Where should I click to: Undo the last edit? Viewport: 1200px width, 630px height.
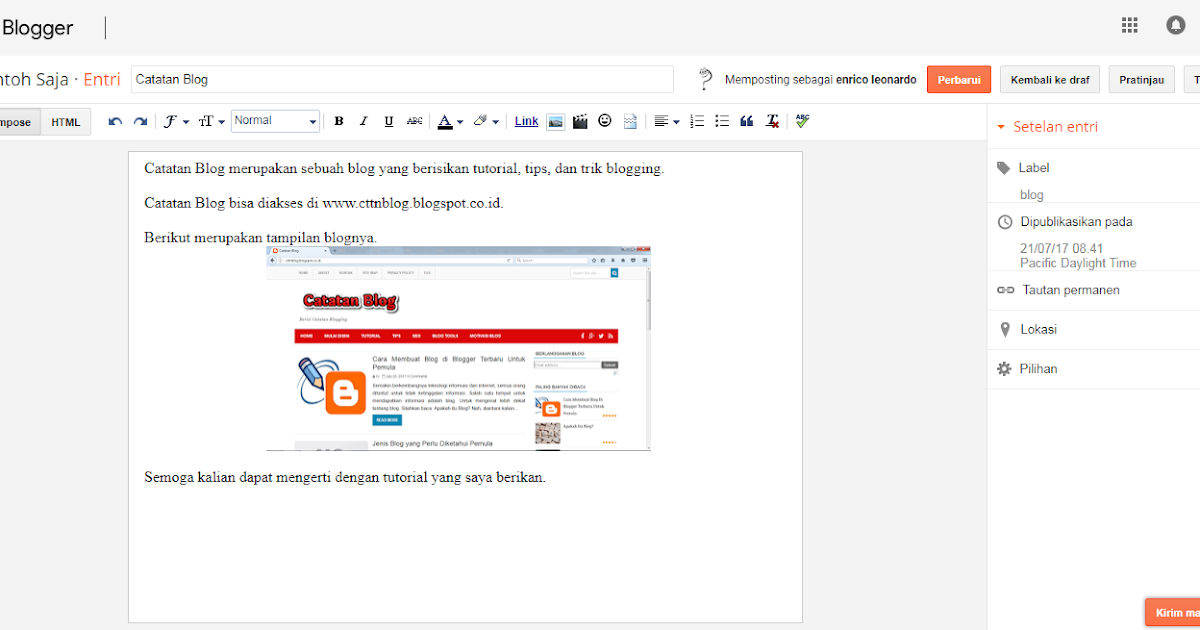pyautogui.click(x=113, y=121)
